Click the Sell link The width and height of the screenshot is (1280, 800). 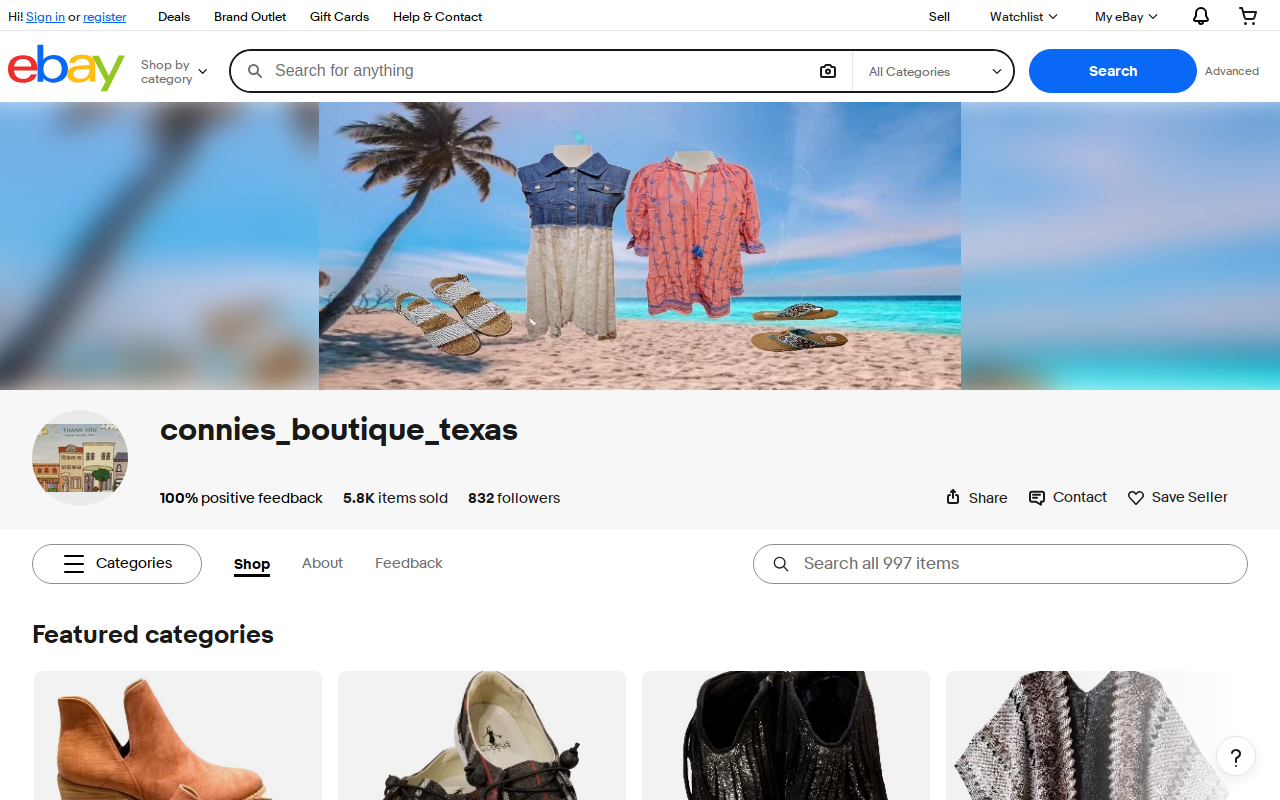pos(939,16)
